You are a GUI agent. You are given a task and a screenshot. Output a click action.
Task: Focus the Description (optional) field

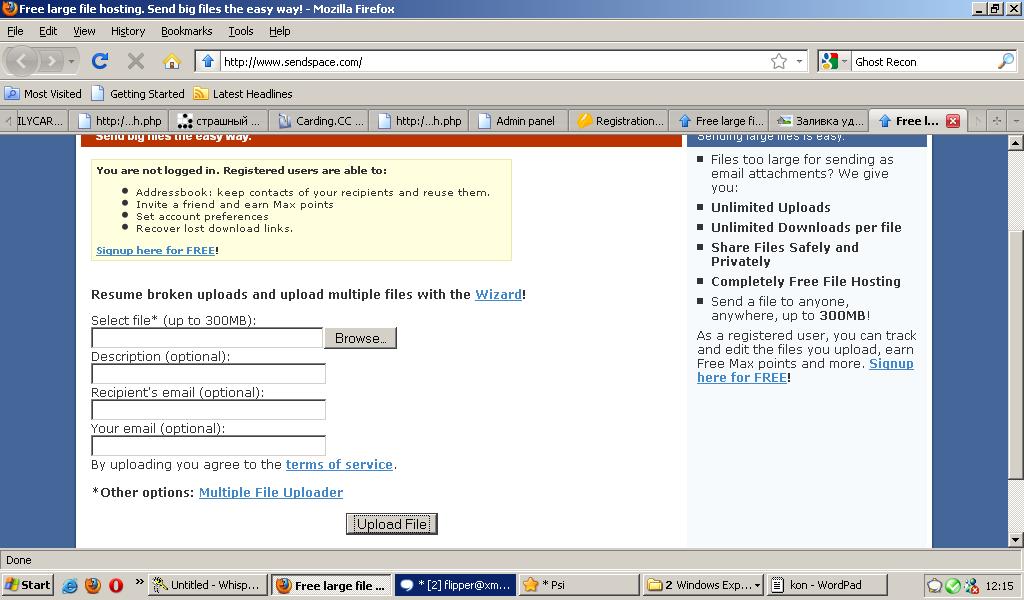pyautogui.click(x=208, y=374)
